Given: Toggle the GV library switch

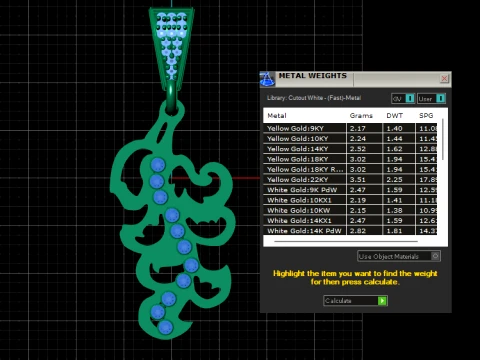Looking at the screenshot, I should (x=403, y=98).
